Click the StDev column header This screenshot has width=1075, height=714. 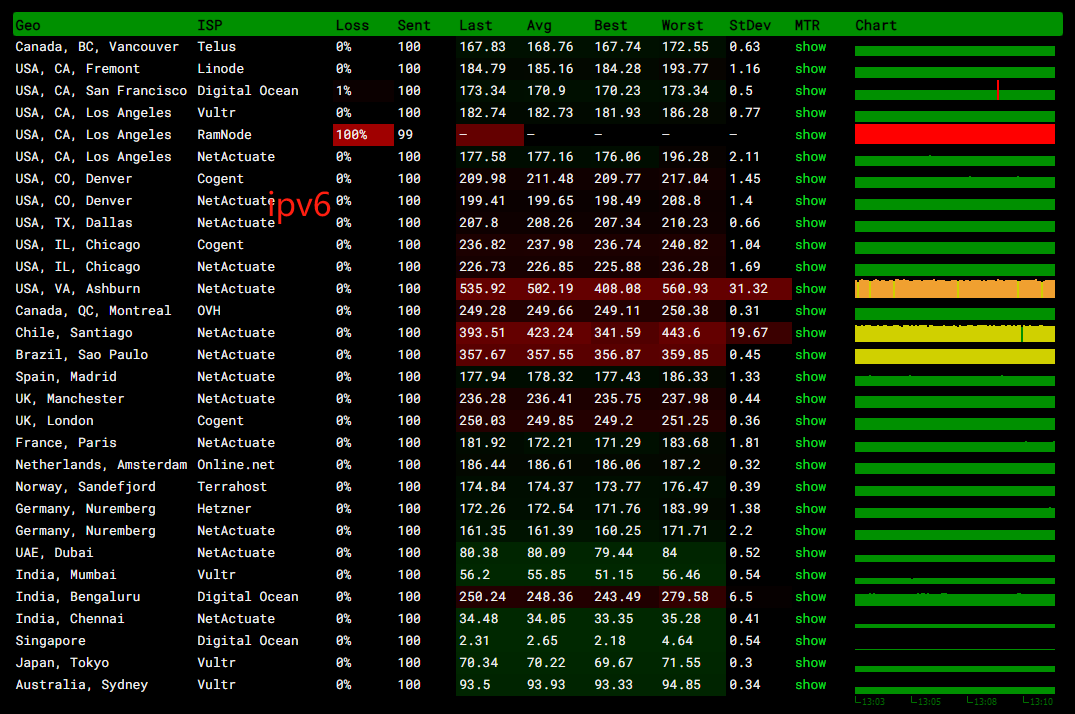(750, 25)
